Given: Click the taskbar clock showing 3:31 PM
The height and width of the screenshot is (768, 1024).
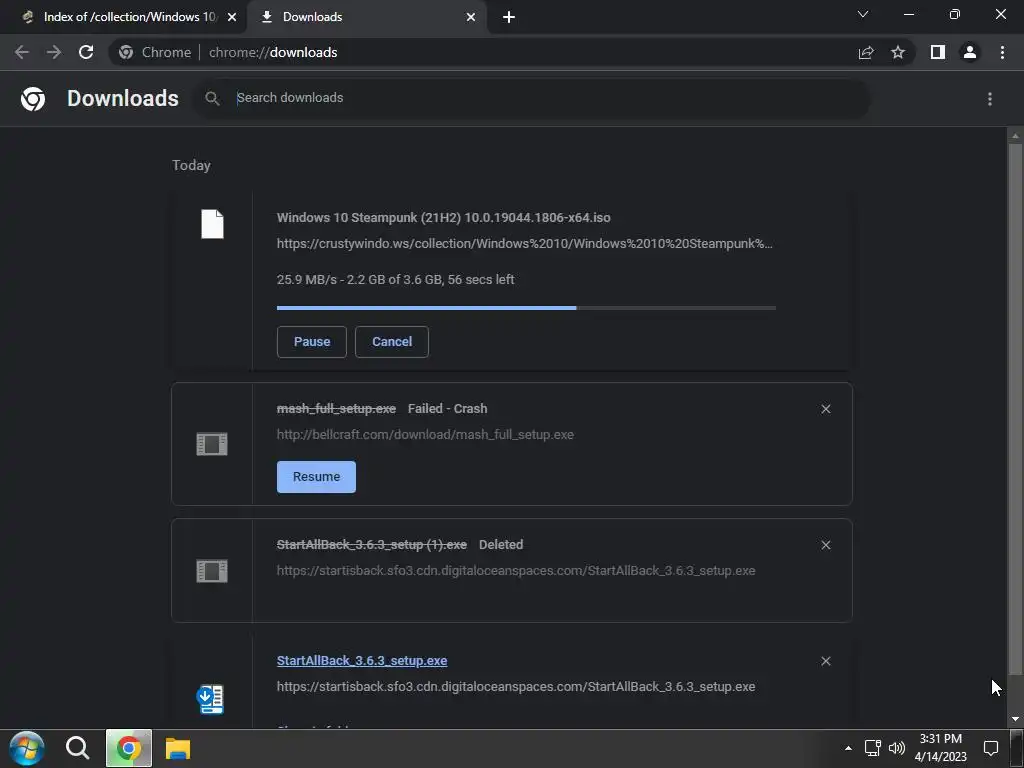Looking at the screenshot, I should pyautogui.click(x=940, y=748).
